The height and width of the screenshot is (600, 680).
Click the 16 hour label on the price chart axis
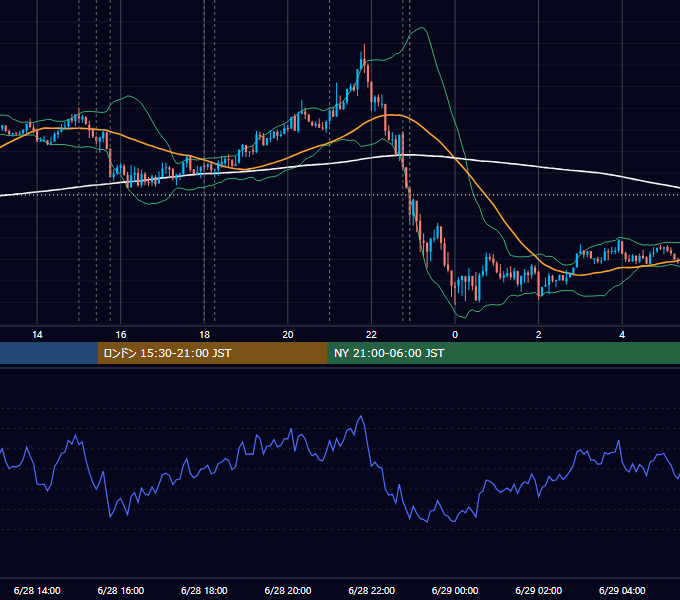point(121,335)
